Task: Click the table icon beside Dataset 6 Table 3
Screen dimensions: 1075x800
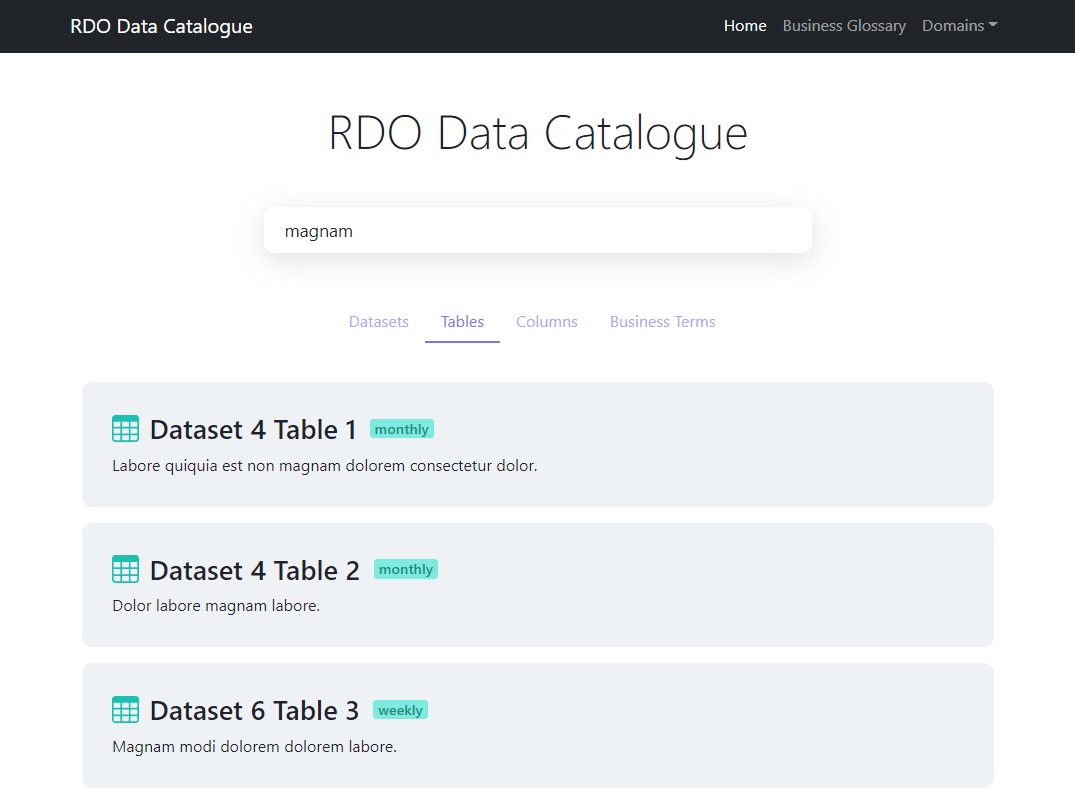Action: (x=125, y=710)
